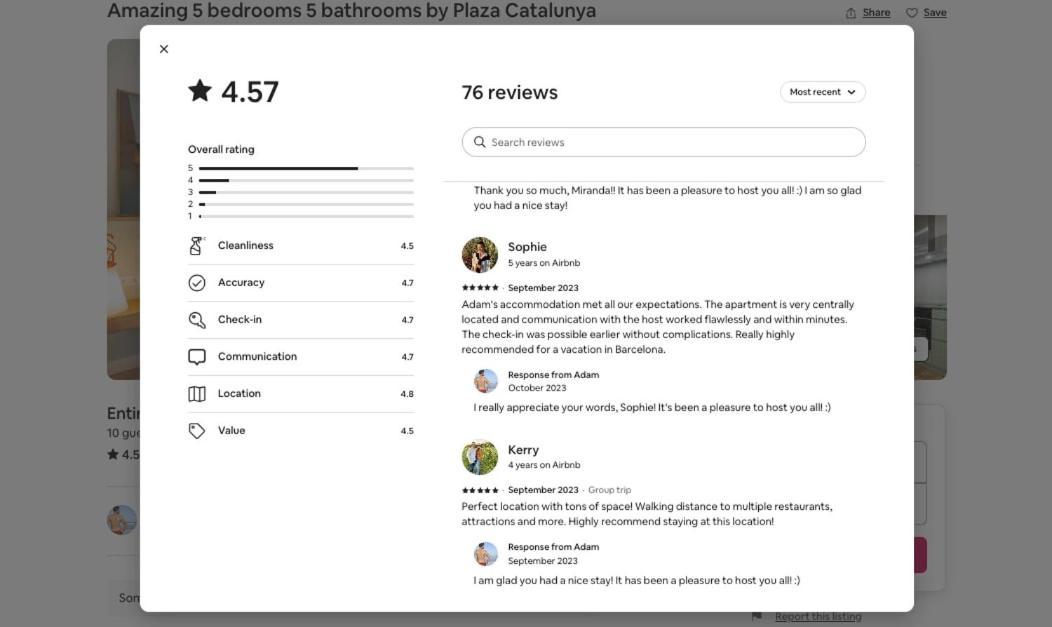Open Sophie's profile photo
This screenshot has height=627, width=1052.
click(x=480, y=255)
